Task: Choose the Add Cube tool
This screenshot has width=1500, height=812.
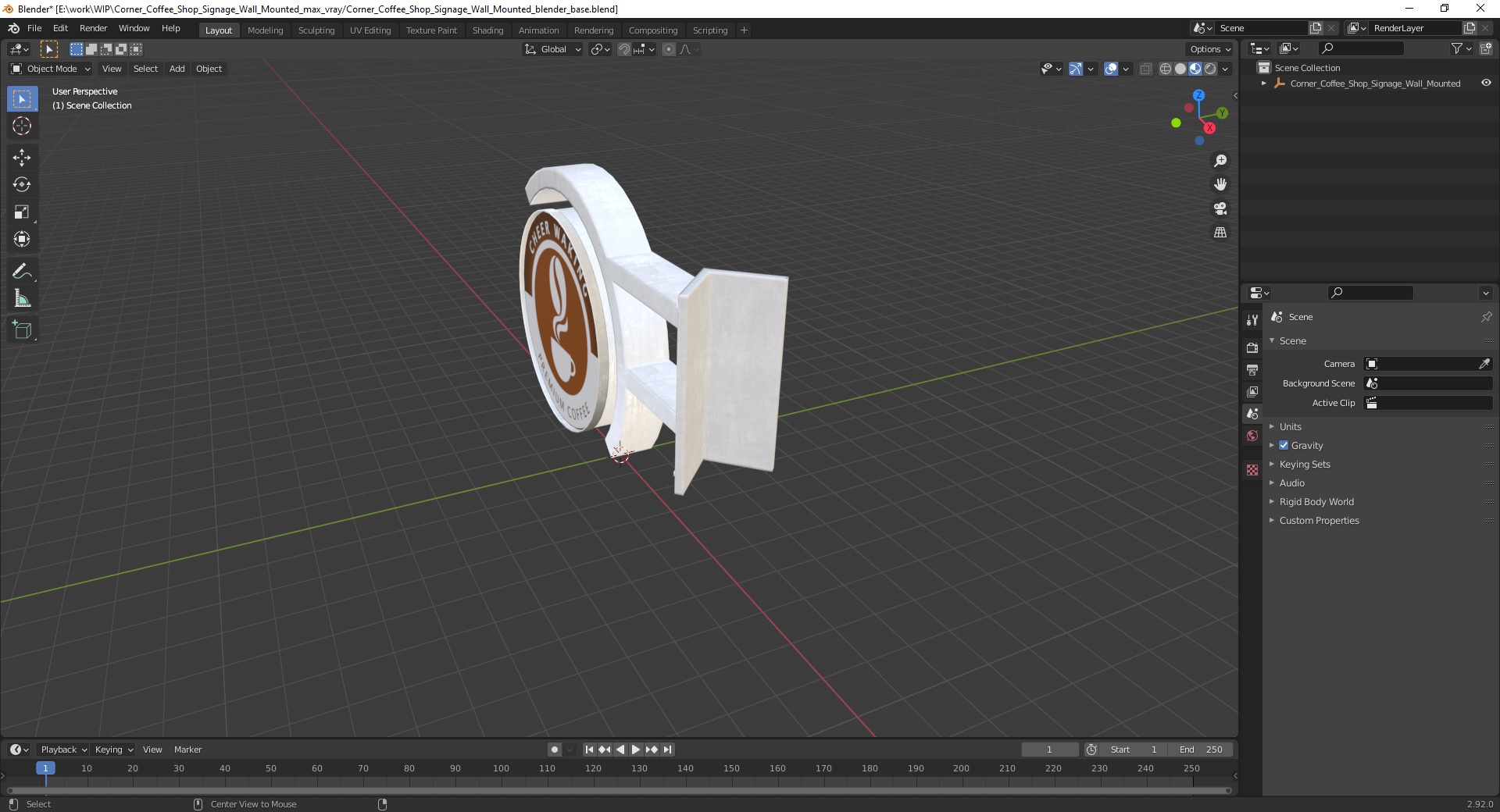Action: point(22,330)
